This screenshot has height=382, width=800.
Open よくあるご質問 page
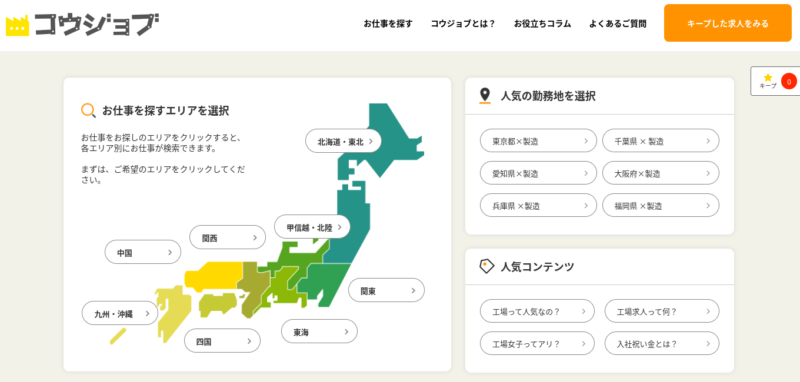[617, 23]
